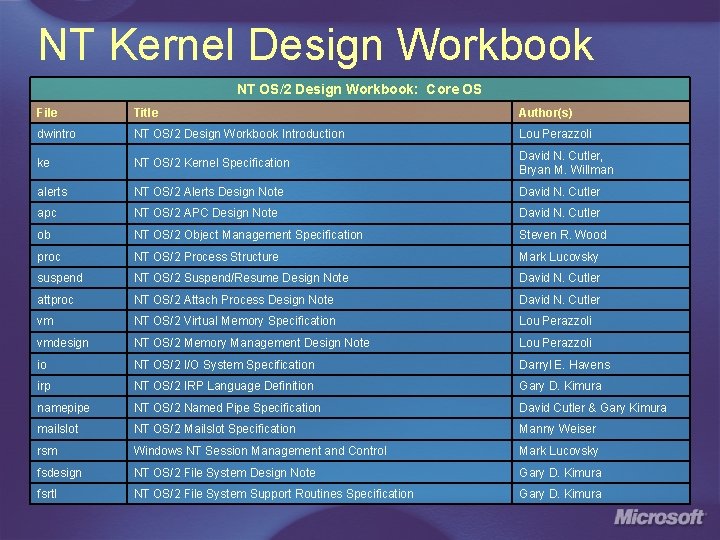
Task: Click the Microsoft logo
Action: coord(659,517)
